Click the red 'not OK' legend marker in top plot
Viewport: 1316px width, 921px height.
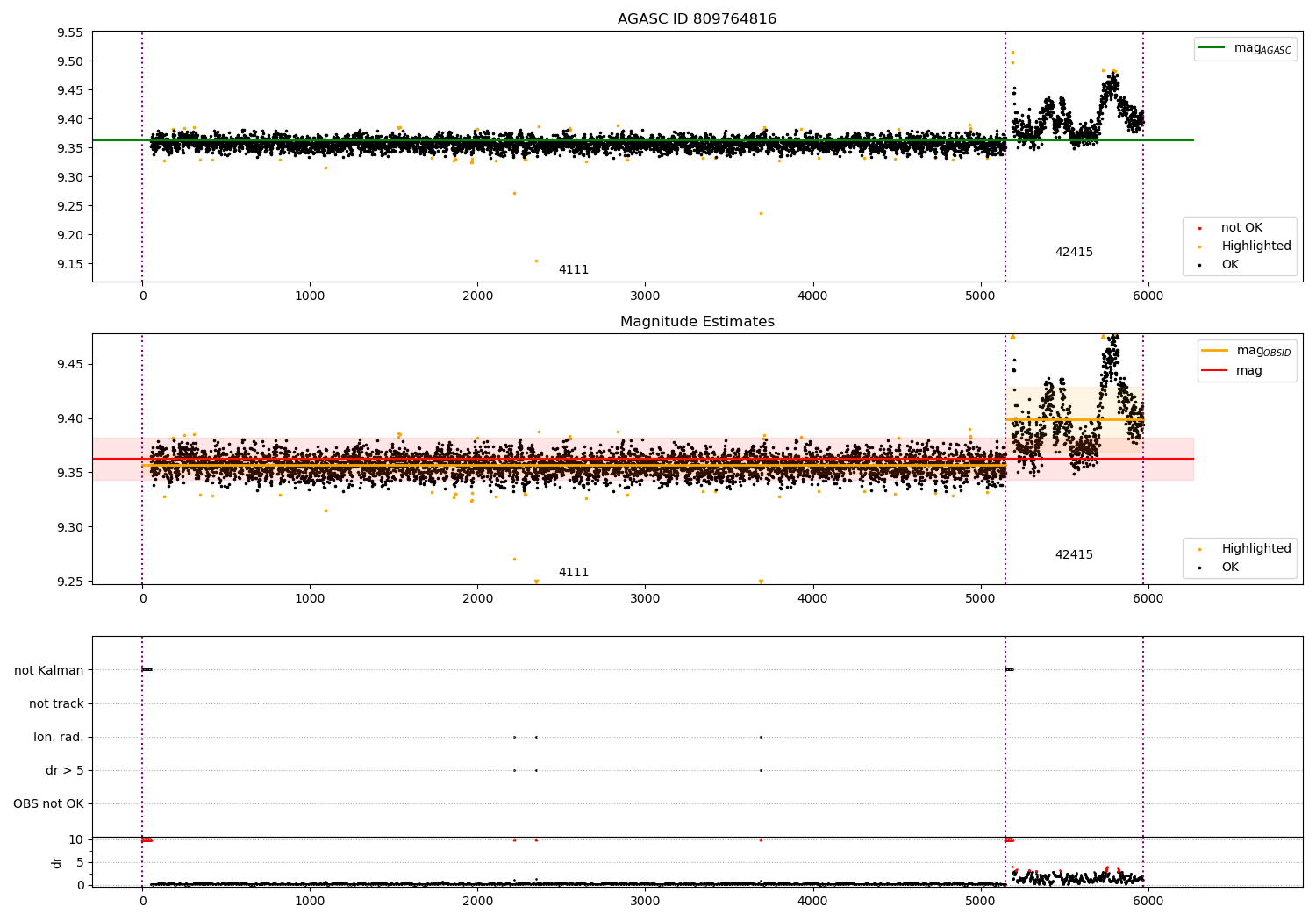tap(1199, 228)
